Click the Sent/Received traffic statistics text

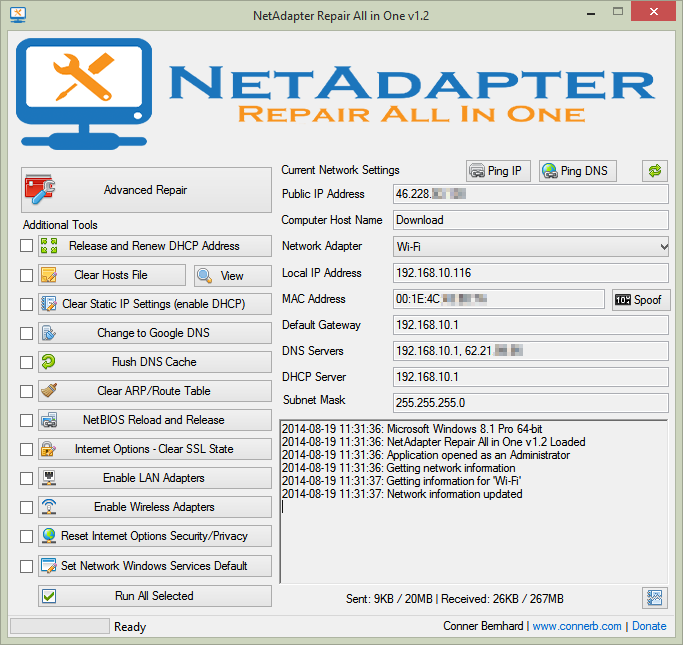pos(455,599)
